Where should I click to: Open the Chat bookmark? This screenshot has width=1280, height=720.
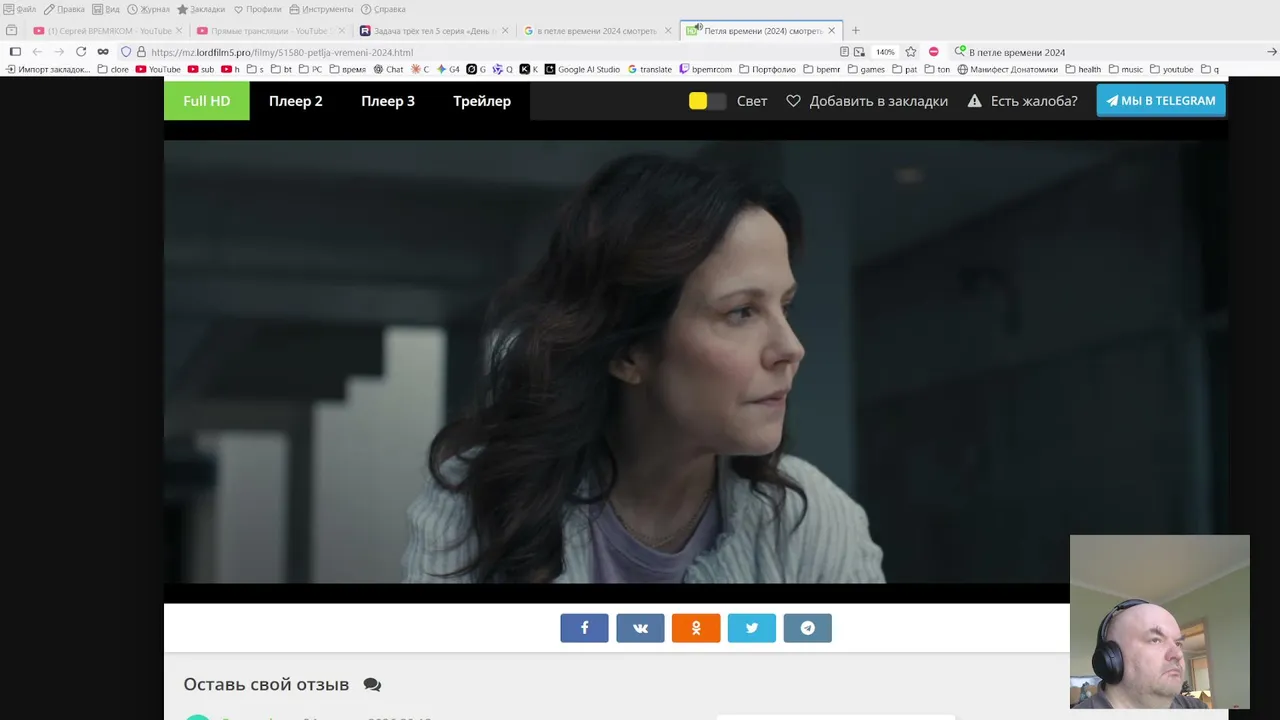click(389, 69)
